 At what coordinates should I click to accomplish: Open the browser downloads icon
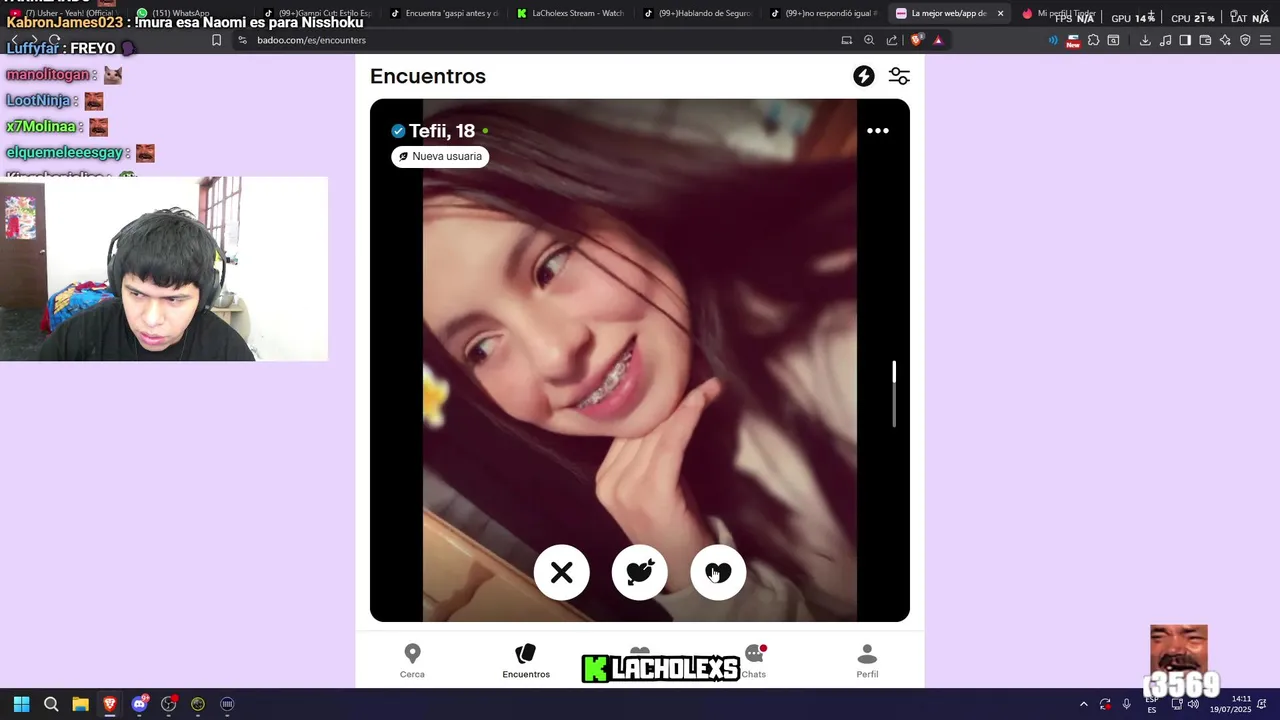(1145, 40)
